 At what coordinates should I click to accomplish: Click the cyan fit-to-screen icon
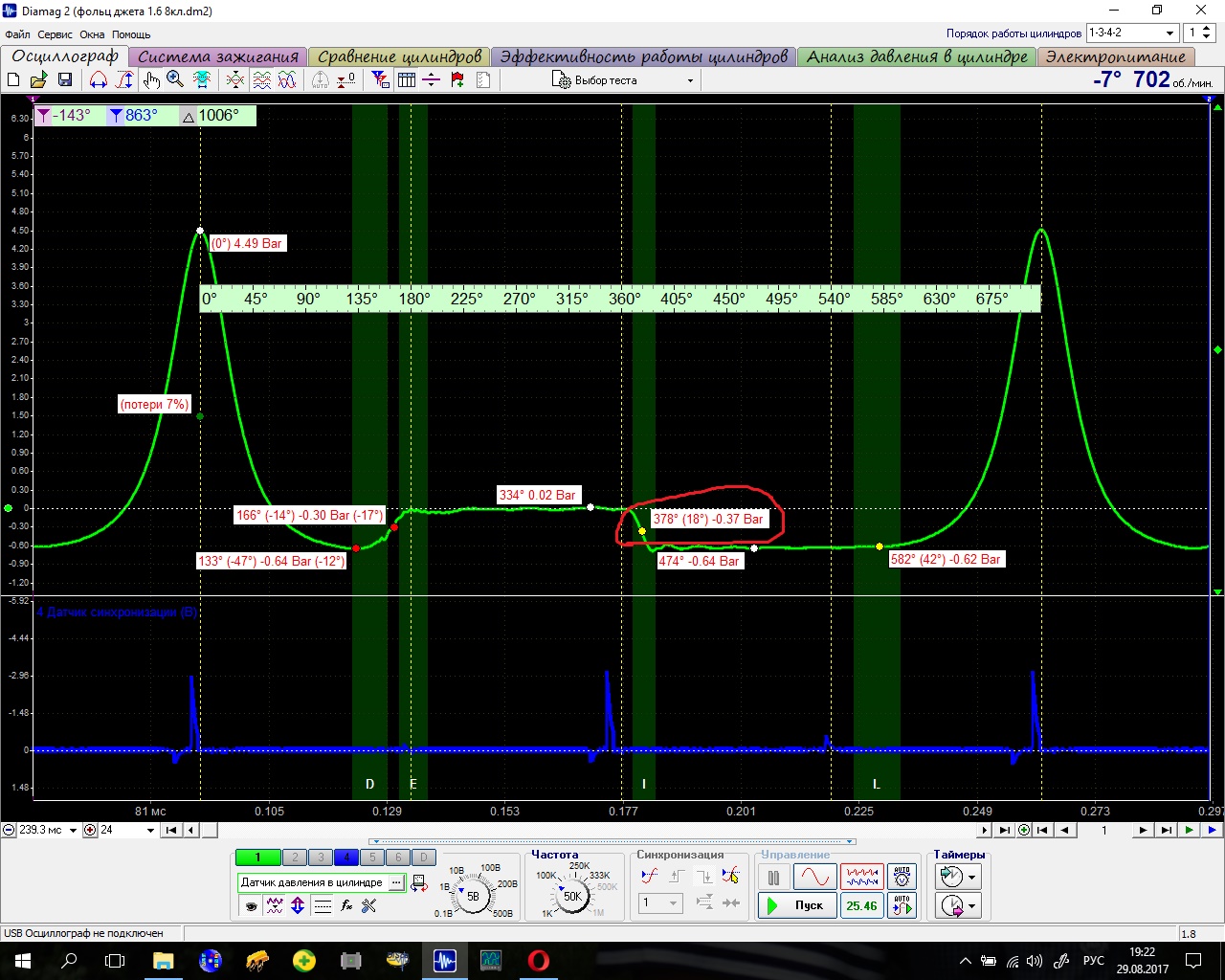202,79
